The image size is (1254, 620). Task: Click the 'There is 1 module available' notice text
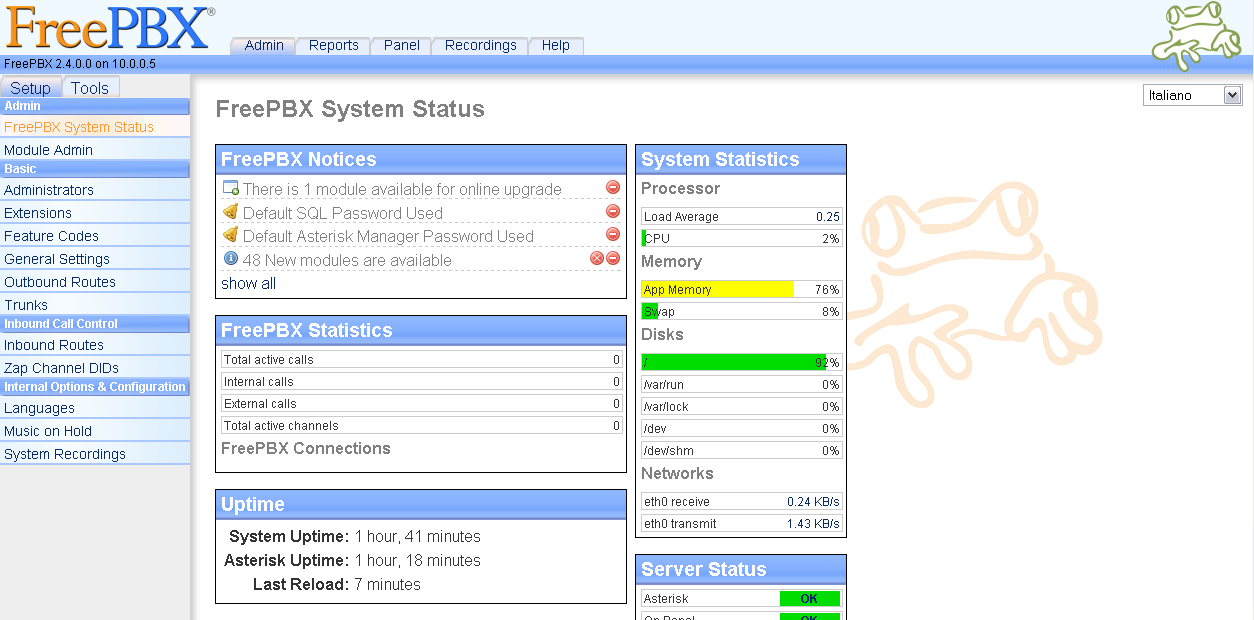coord(402,189)
